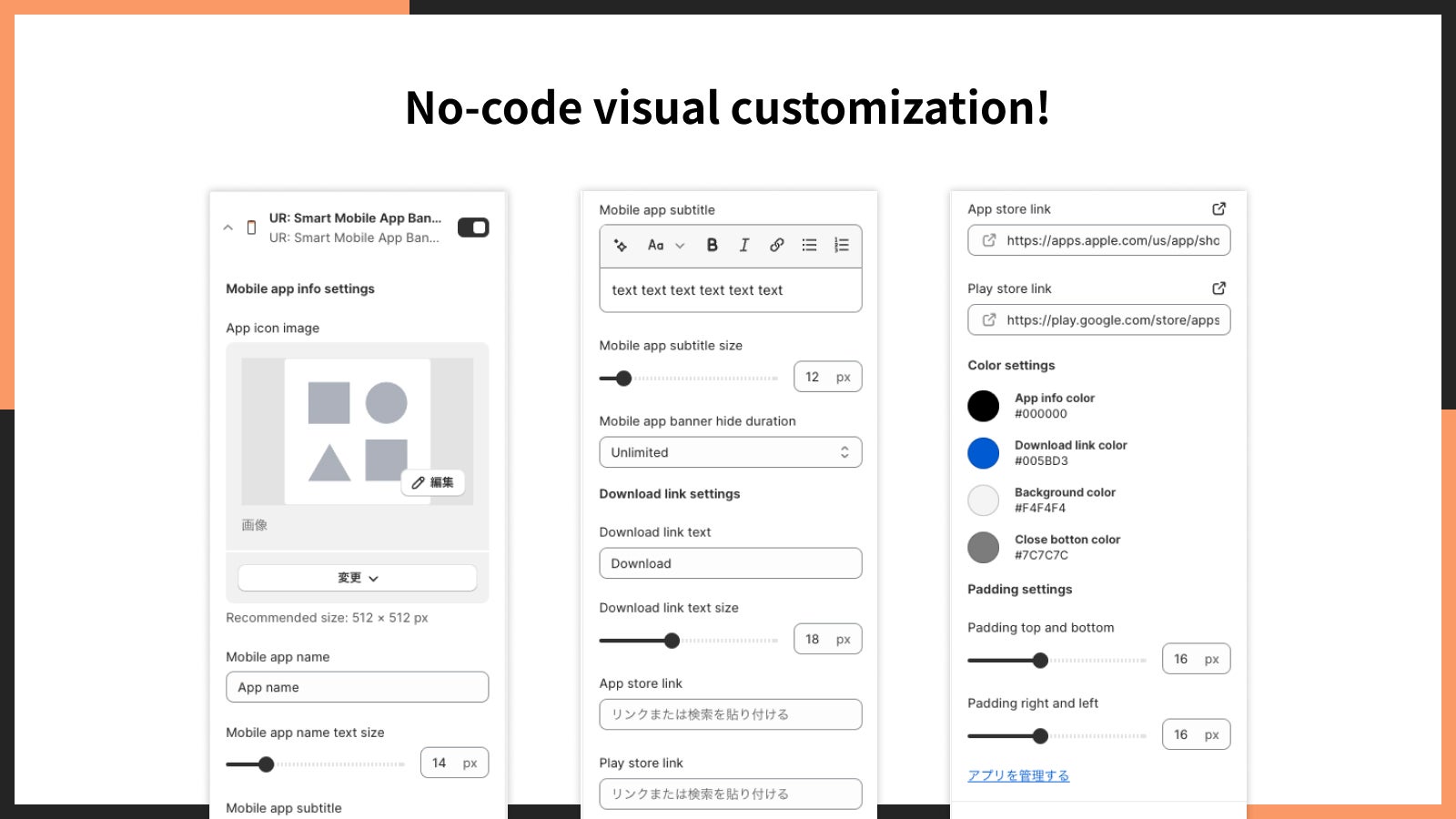Apply numbered list formatting

[842, 245]
